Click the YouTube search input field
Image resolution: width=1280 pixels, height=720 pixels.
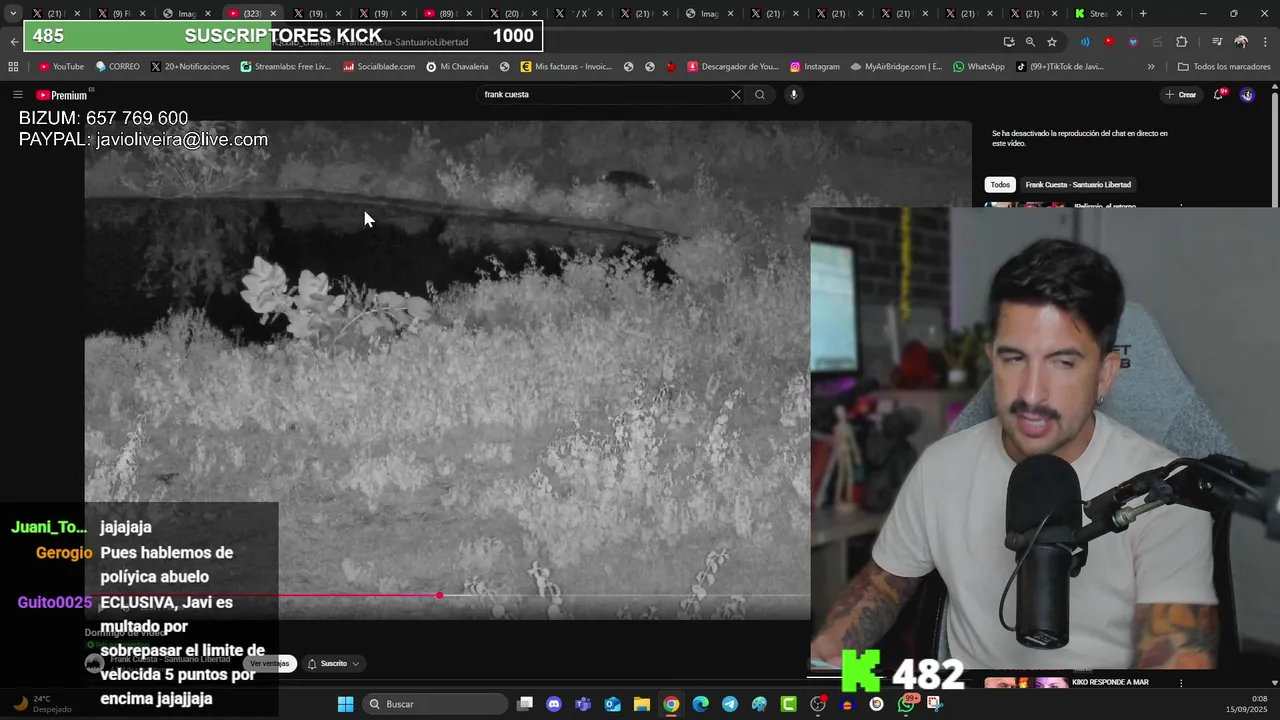click(605, 95)
